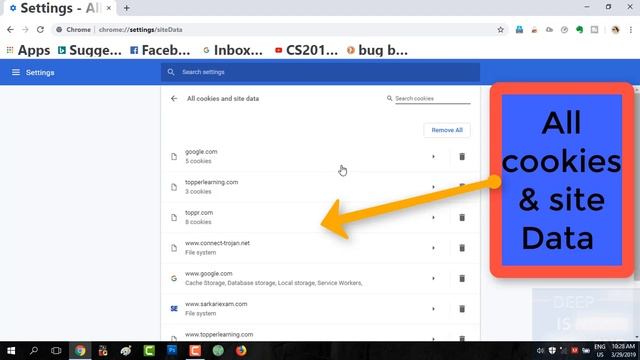640x360 pixels.
Task: Click the address bar URL
Action: (x=140, y=30)
